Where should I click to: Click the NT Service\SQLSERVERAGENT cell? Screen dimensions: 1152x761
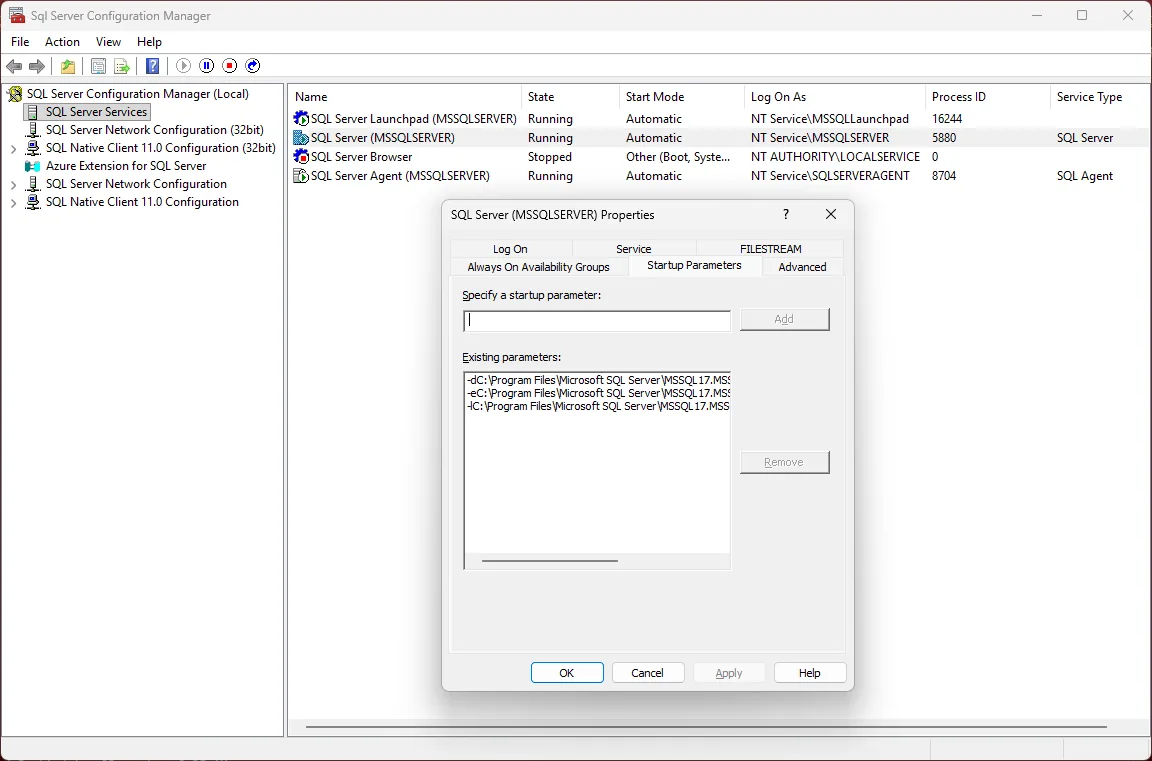click(x=830, y=176)
